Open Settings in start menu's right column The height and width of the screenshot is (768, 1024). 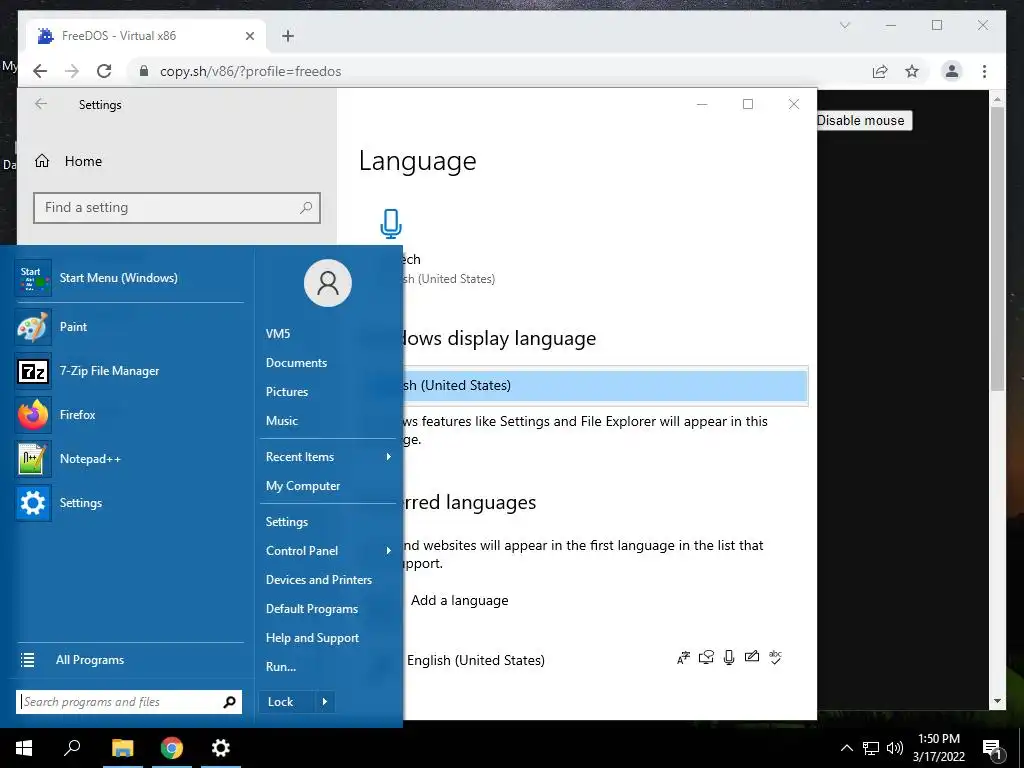pyautogui.click(x=287, y=522)
